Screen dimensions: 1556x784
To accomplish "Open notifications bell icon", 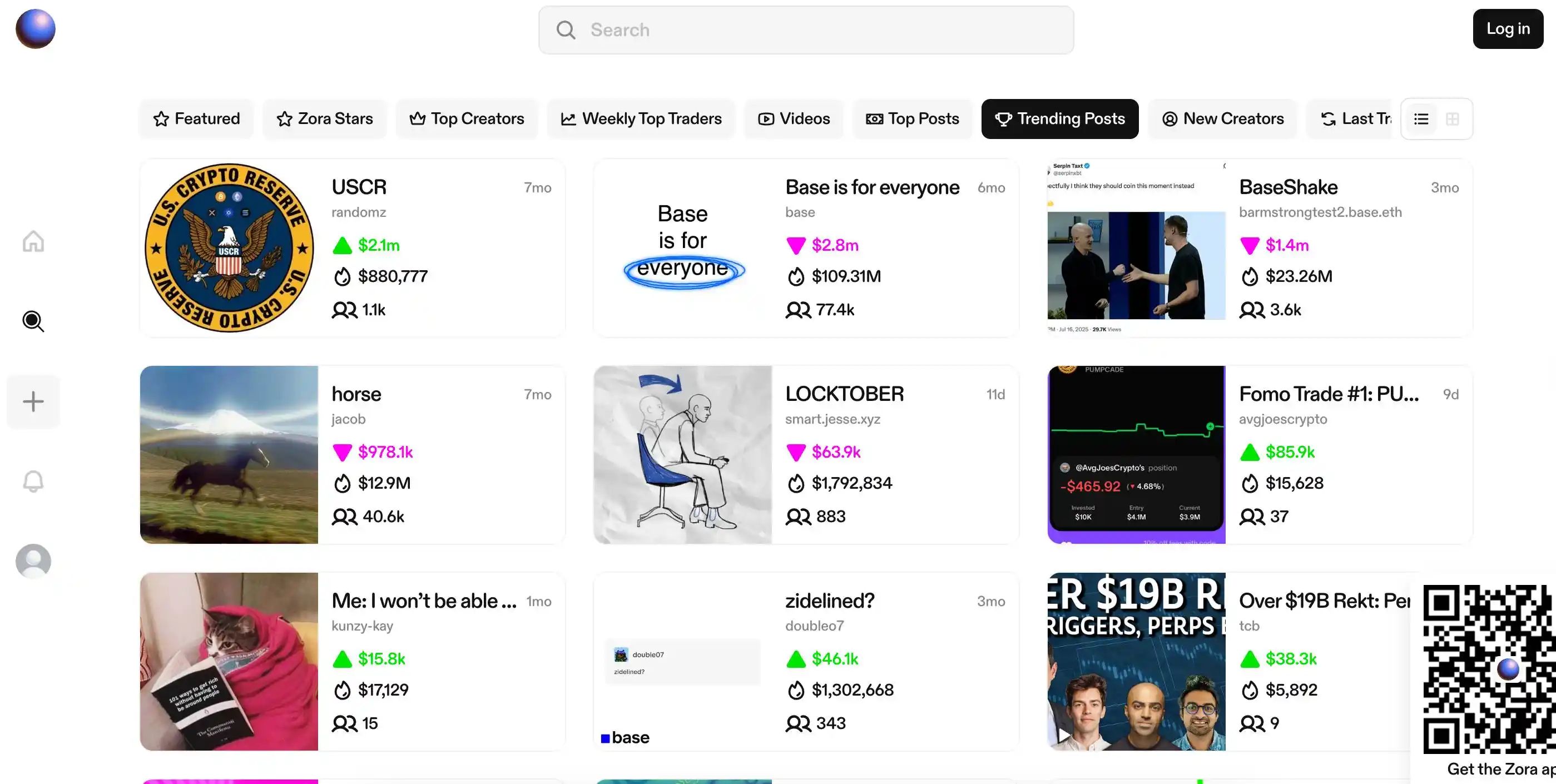I will click(x=33, y=482).
